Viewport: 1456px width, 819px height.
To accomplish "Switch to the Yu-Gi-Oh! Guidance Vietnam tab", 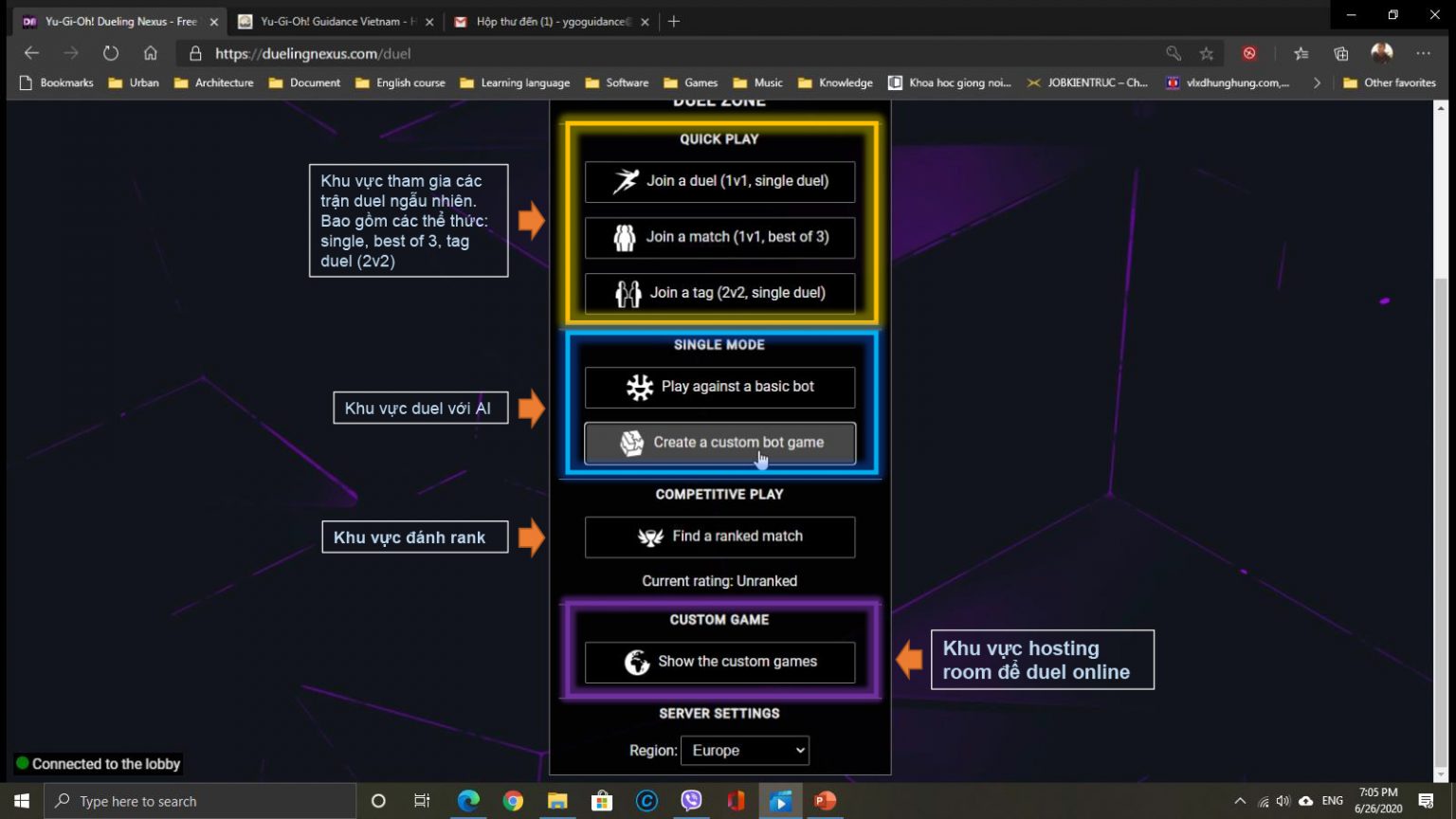I will 337,21.
